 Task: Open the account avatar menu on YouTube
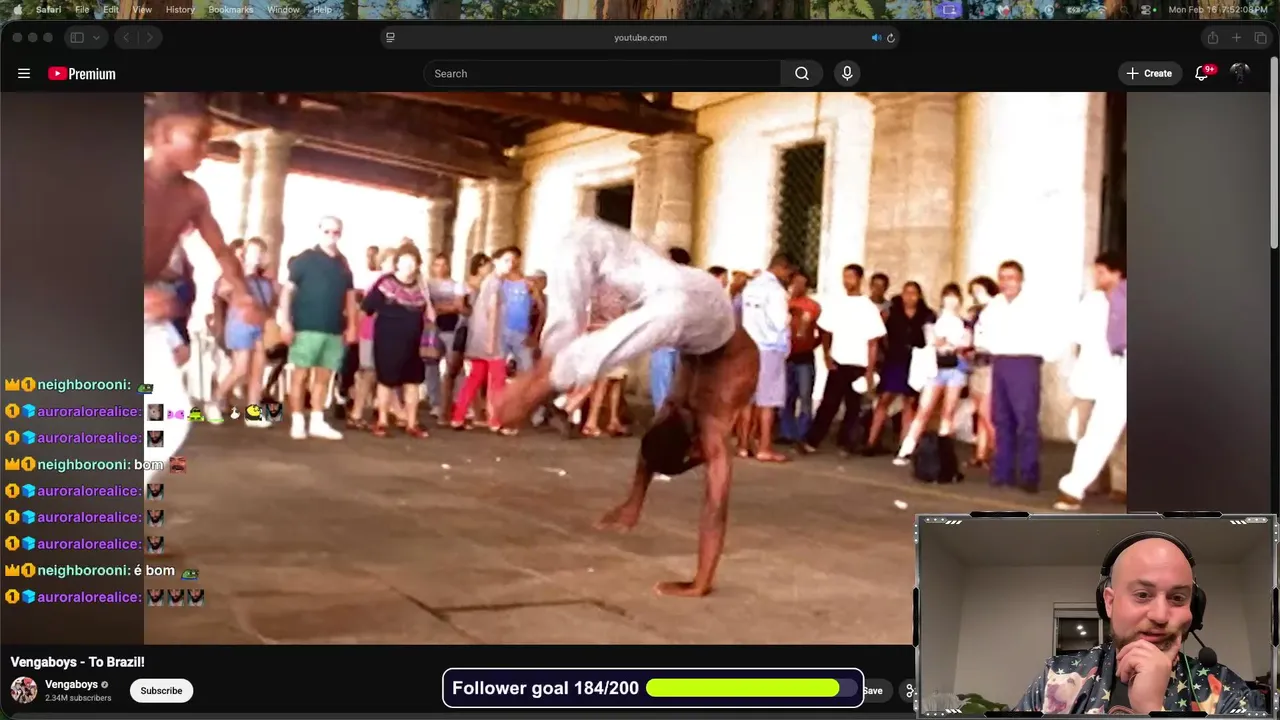[x=1240, y=73]
